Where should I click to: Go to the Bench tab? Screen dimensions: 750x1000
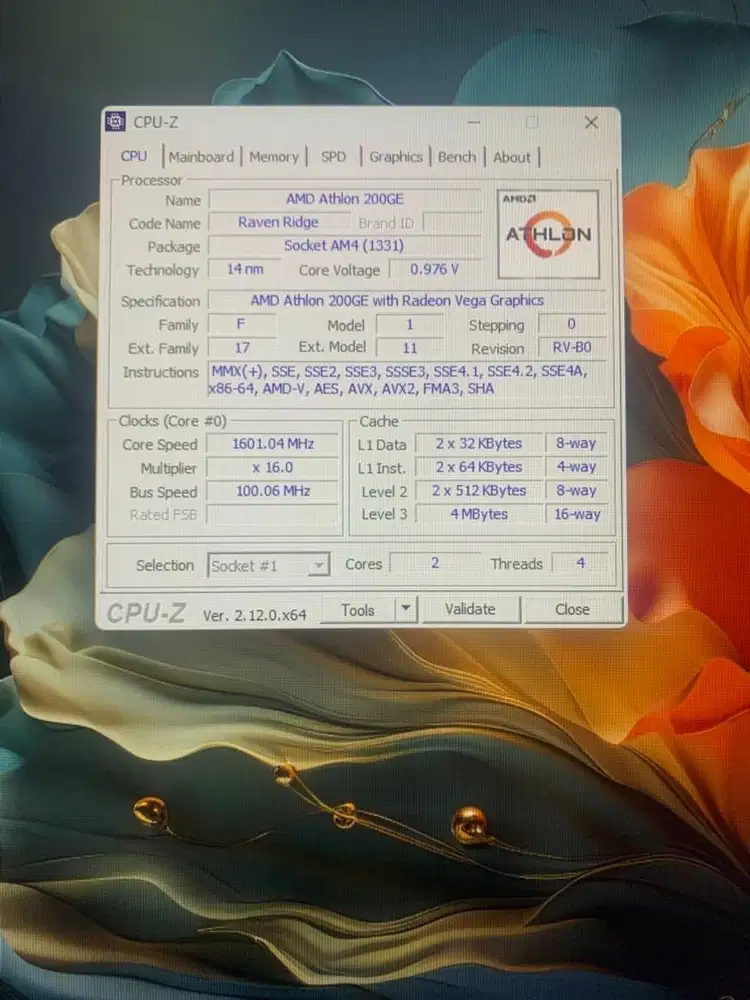tap(457, 157)
